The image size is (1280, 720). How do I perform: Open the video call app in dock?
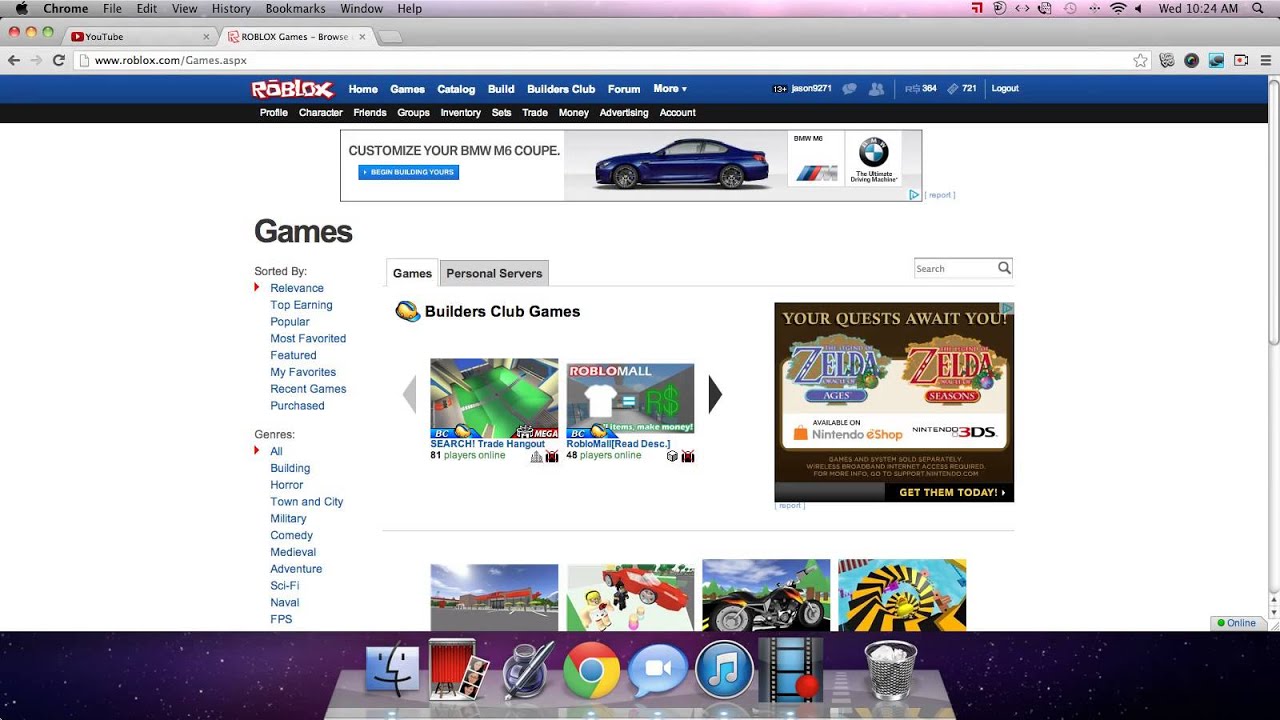[657, 669]
